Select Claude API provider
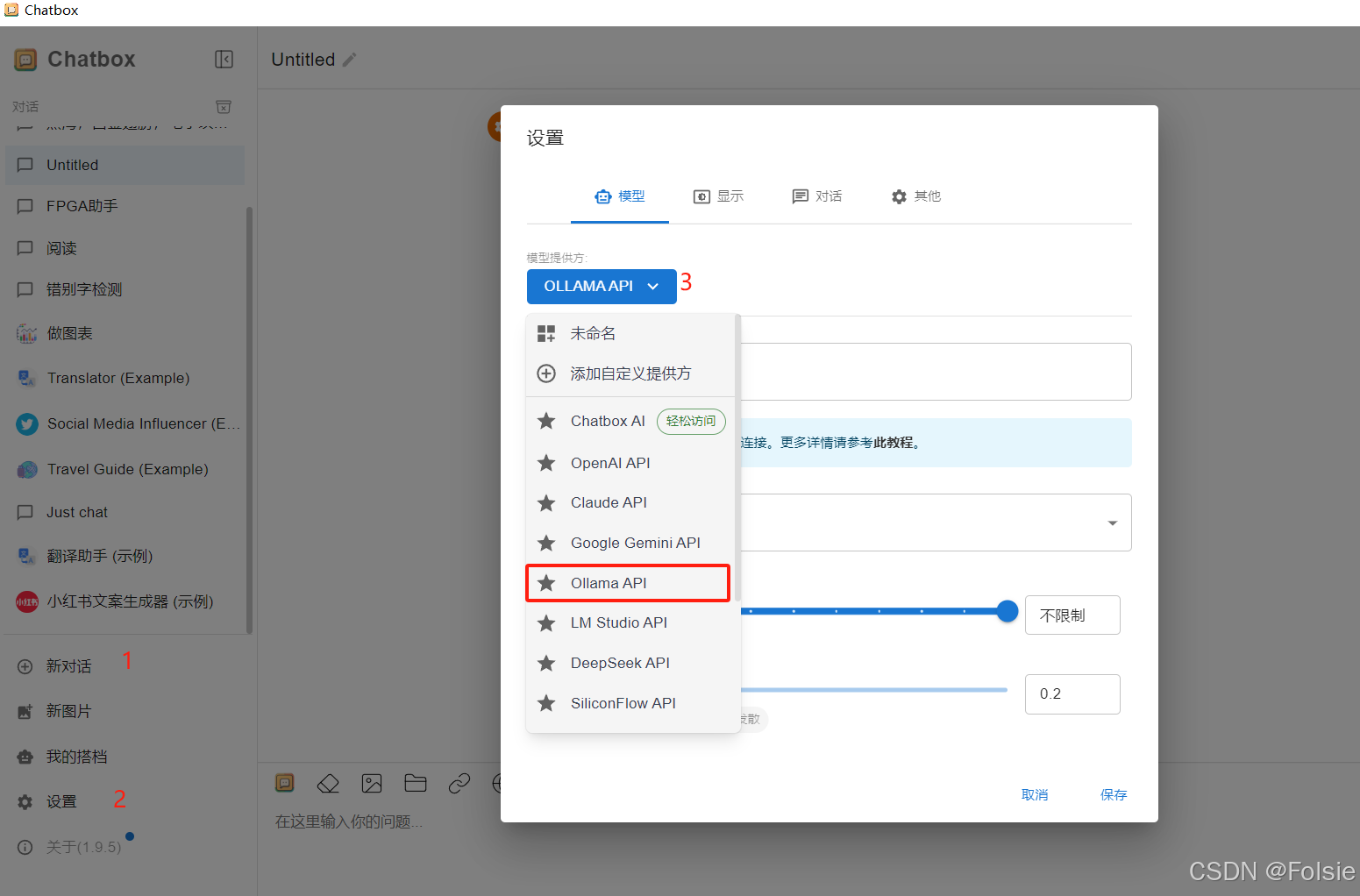Image resolution: width=1360 pixels, height=896 pixels. [x=630, y=502]
